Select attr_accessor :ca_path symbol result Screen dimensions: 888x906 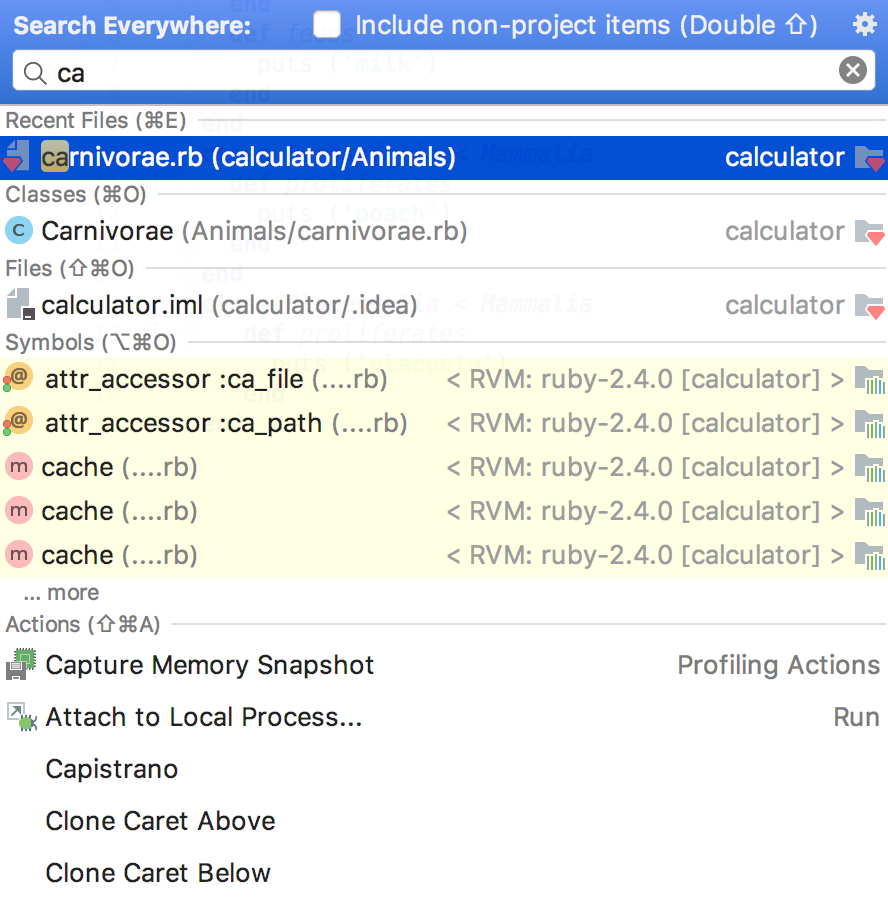pos(225,423)
